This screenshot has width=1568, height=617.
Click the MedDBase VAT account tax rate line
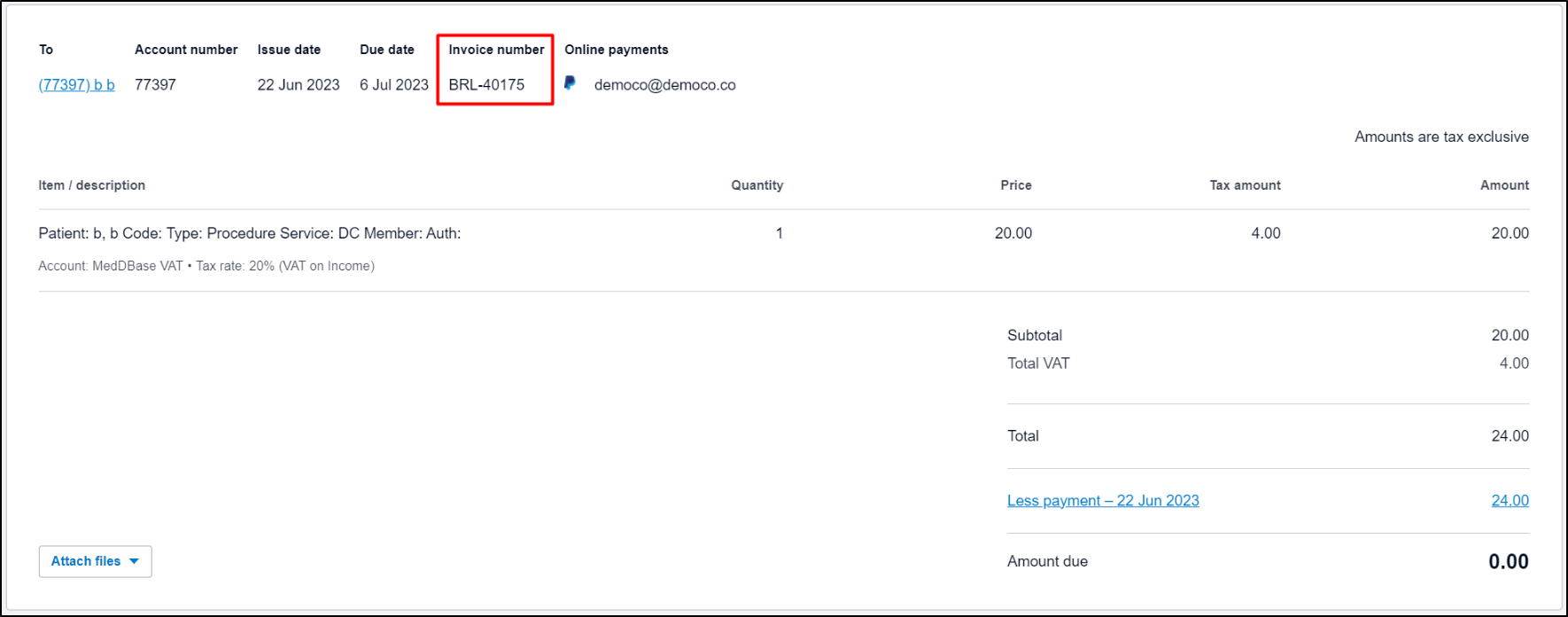click(x=206, y=266)
